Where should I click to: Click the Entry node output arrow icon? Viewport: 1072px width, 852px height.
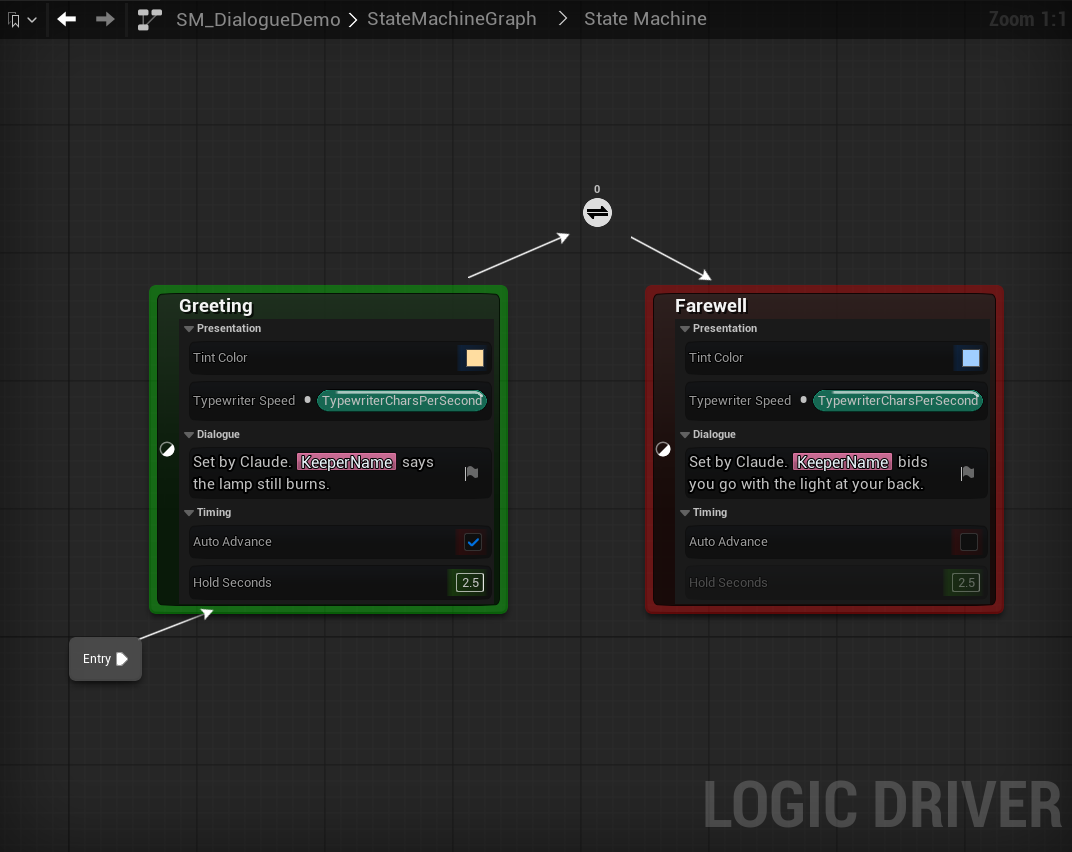tap(122, 659)
